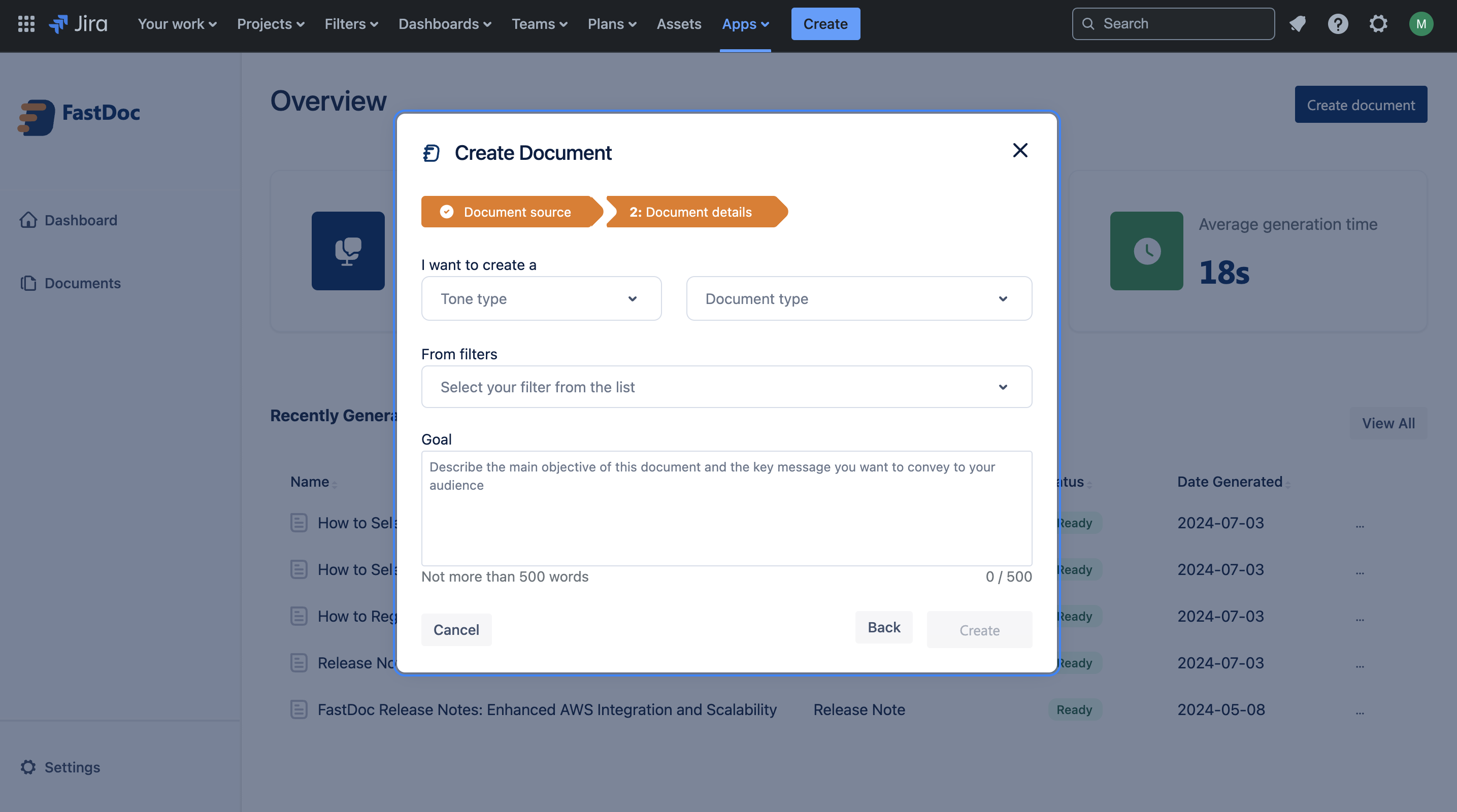Click the 18s average generation time value

point(1223,272)
